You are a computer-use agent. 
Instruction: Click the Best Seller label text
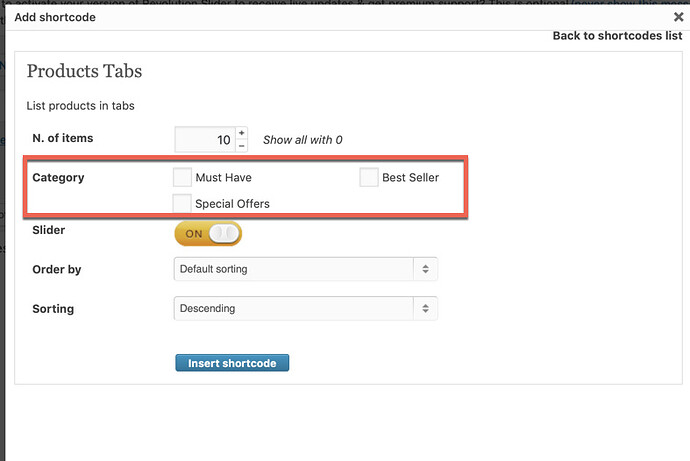click(x=411, y=177)
